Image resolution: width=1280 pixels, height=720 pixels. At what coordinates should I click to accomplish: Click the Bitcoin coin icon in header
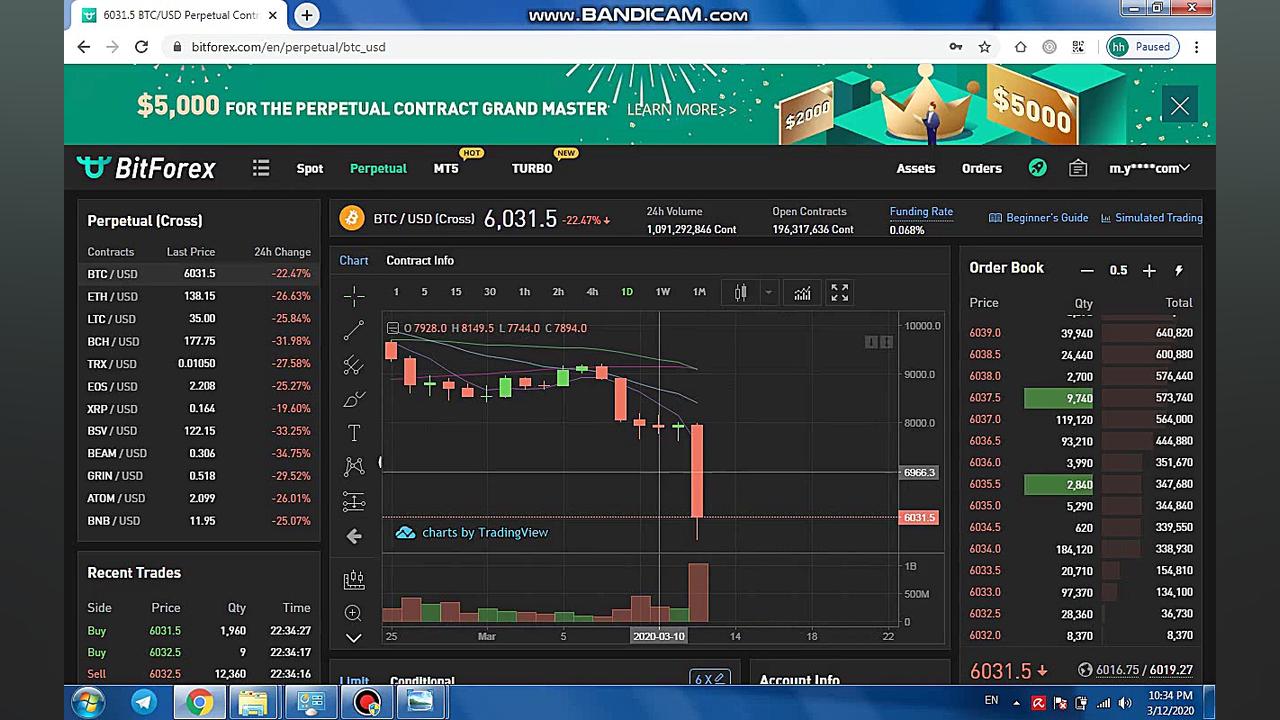352,218
